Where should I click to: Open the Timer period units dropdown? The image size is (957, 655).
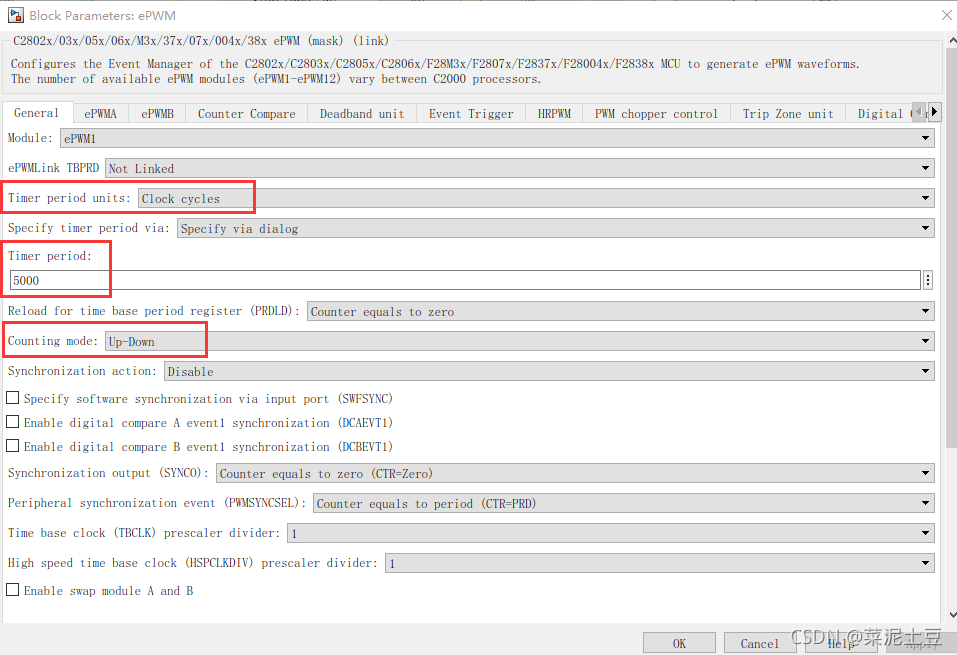point(536,198)
